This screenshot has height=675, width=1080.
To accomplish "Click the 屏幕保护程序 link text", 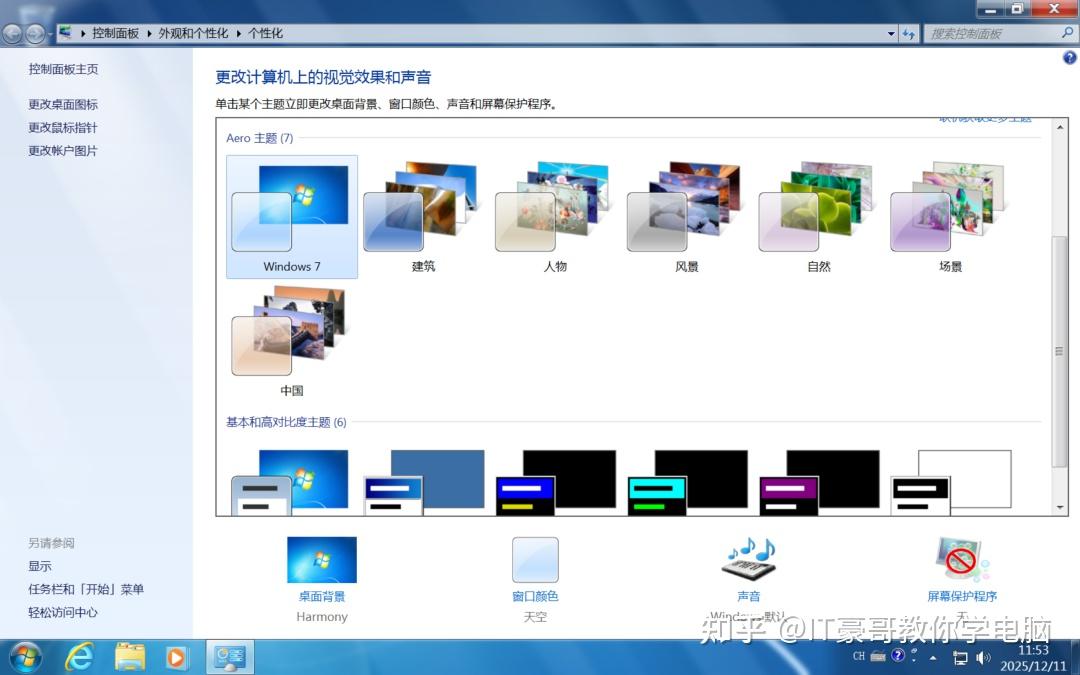I will 962,596.
